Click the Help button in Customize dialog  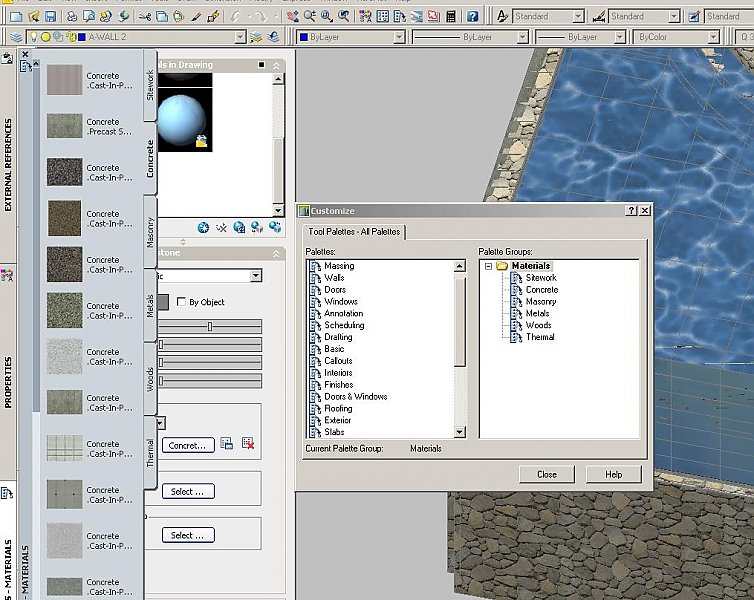point(613,474)
